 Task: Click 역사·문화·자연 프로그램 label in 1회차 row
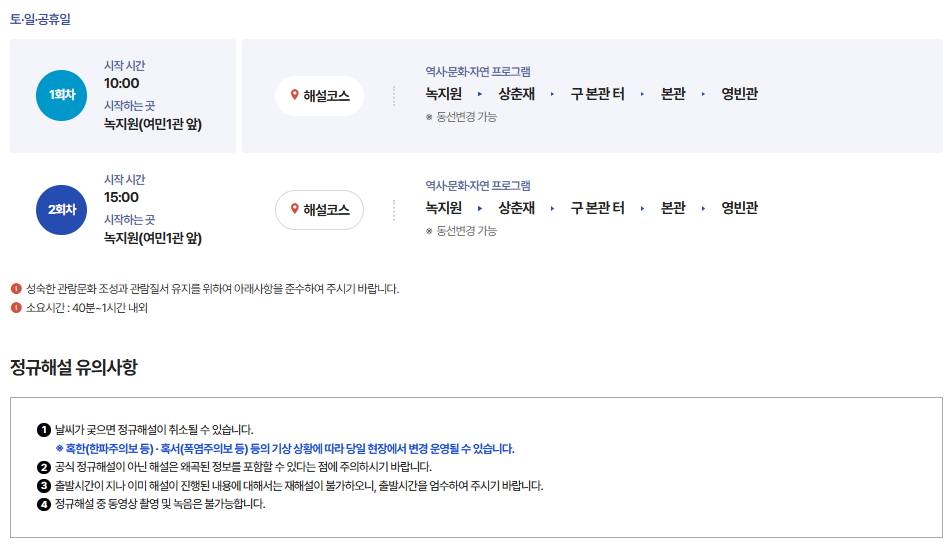[478, 71]
